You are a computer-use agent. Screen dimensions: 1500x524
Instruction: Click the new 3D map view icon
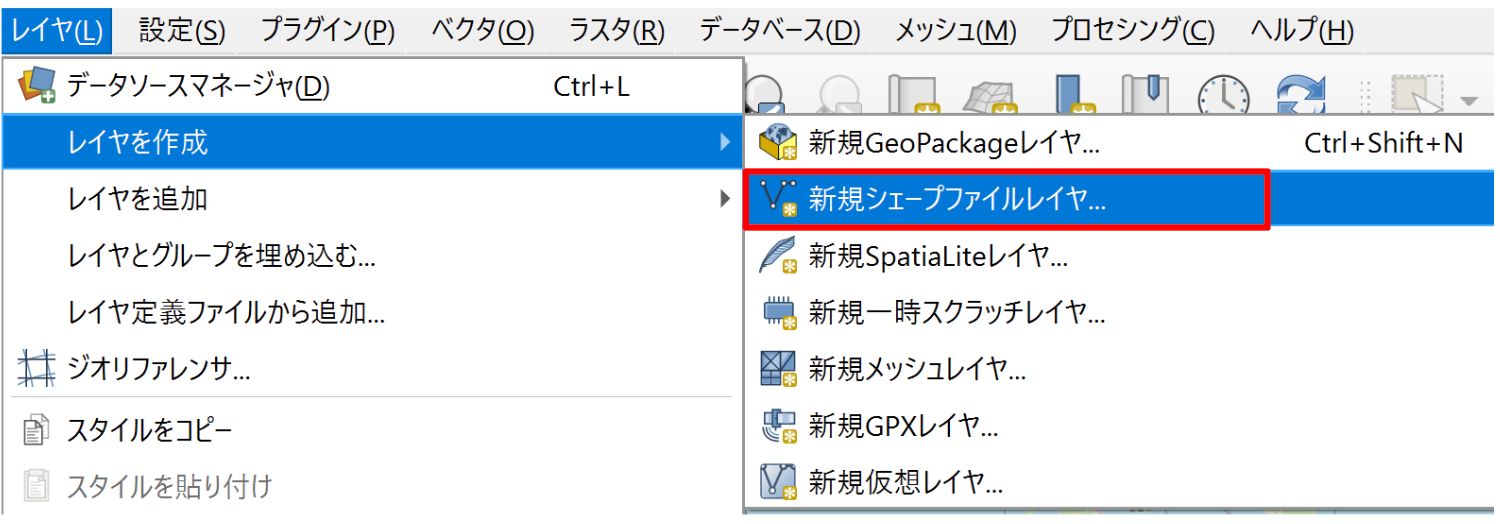[990, 95]
